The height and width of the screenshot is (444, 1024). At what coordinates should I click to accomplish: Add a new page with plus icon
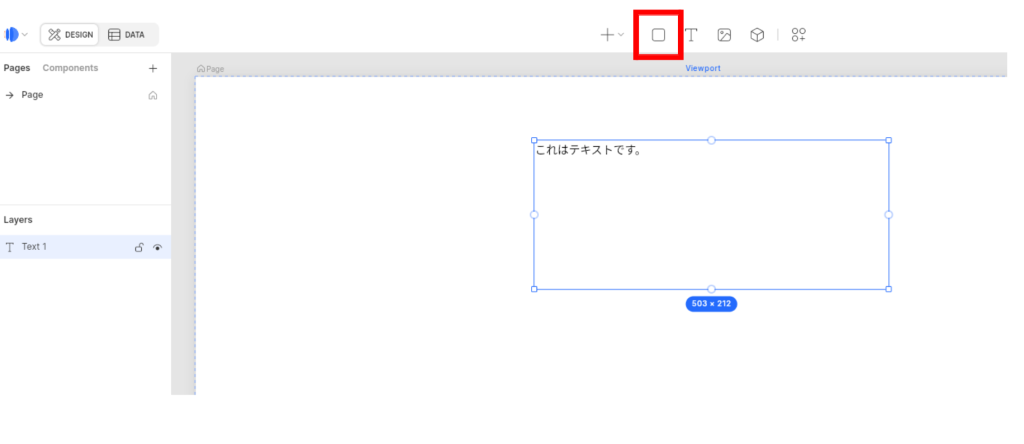tap(153, 68)
